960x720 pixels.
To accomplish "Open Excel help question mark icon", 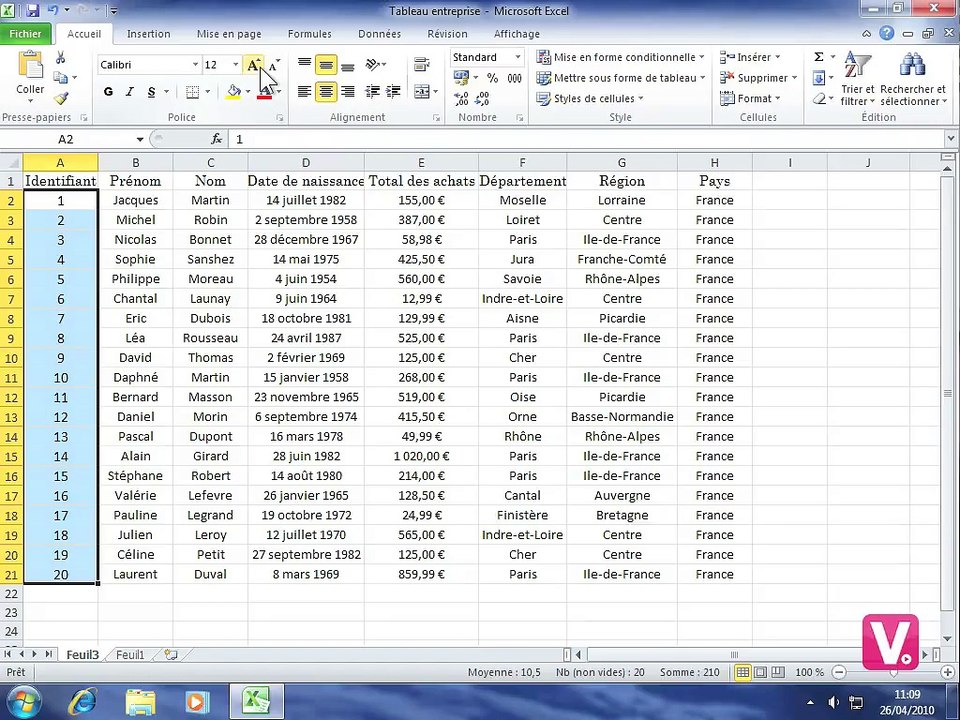I will pos(887,34).
